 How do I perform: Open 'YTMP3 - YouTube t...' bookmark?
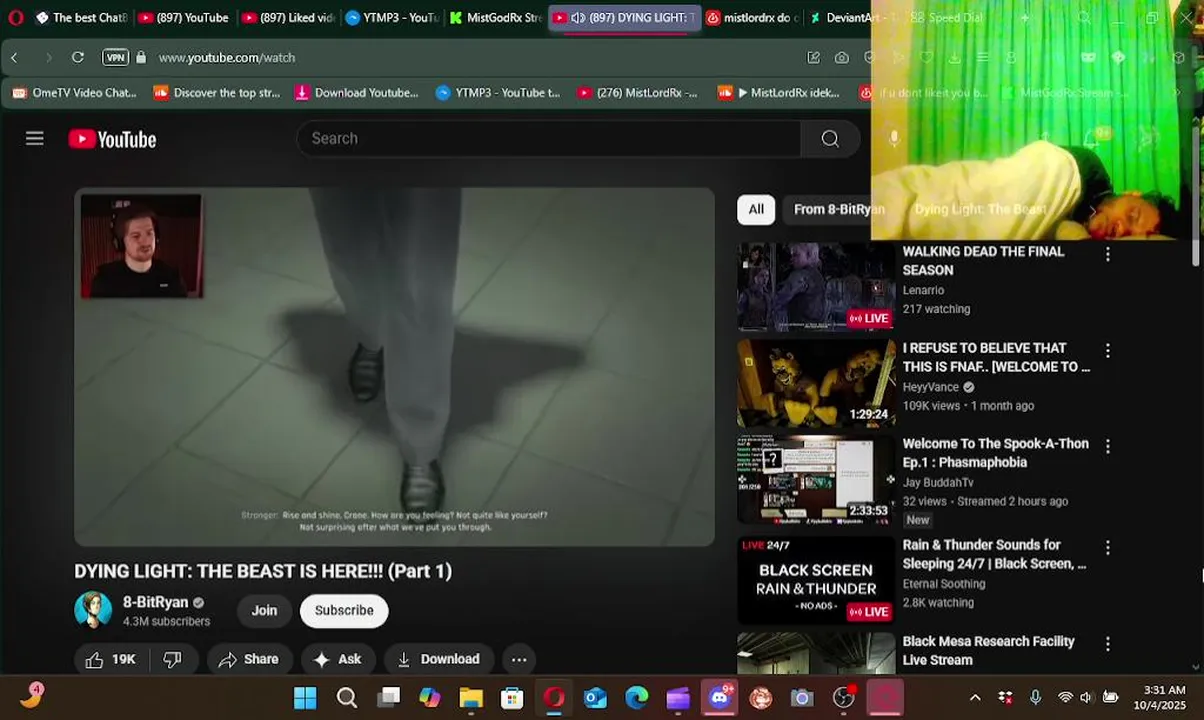499,93
